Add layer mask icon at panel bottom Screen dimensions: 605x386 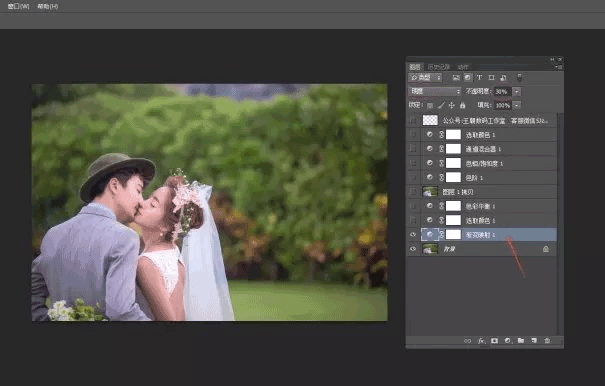pos(494,341)
